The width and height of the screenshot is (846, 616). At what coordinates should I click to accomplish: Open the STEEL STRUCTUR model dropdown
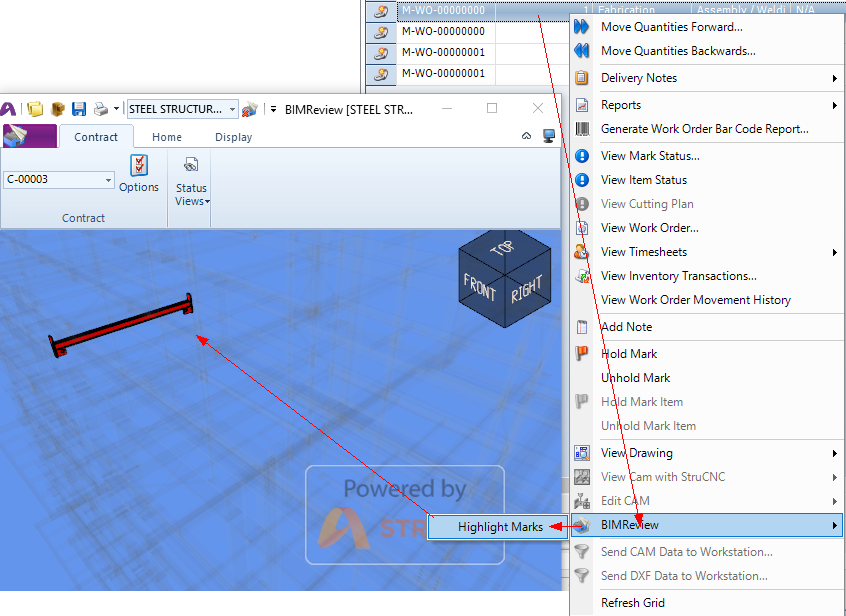(x=233, y=109)
